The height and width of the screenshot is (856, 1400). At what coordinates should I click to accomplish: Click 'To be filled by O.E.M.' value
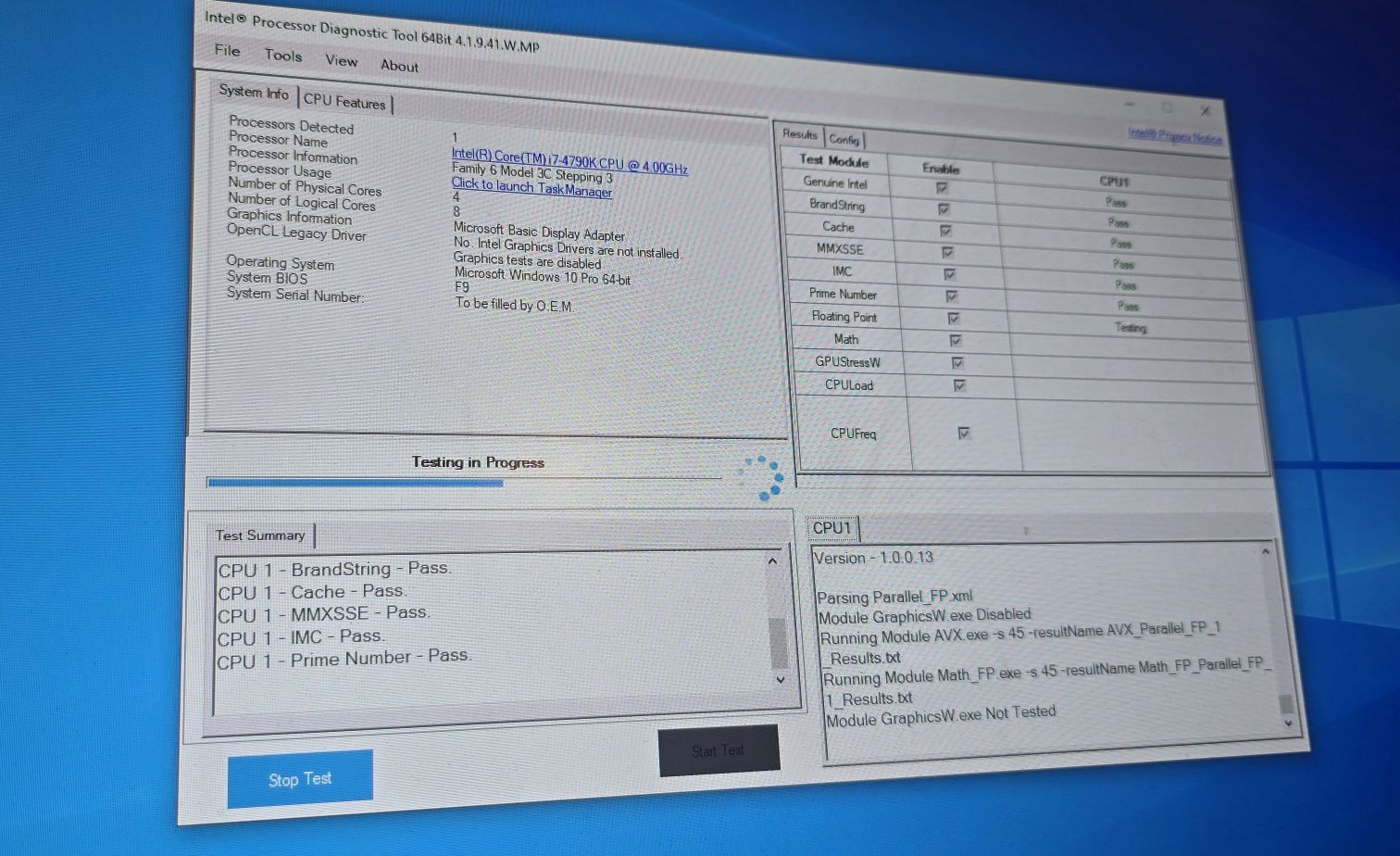point(515,304)
